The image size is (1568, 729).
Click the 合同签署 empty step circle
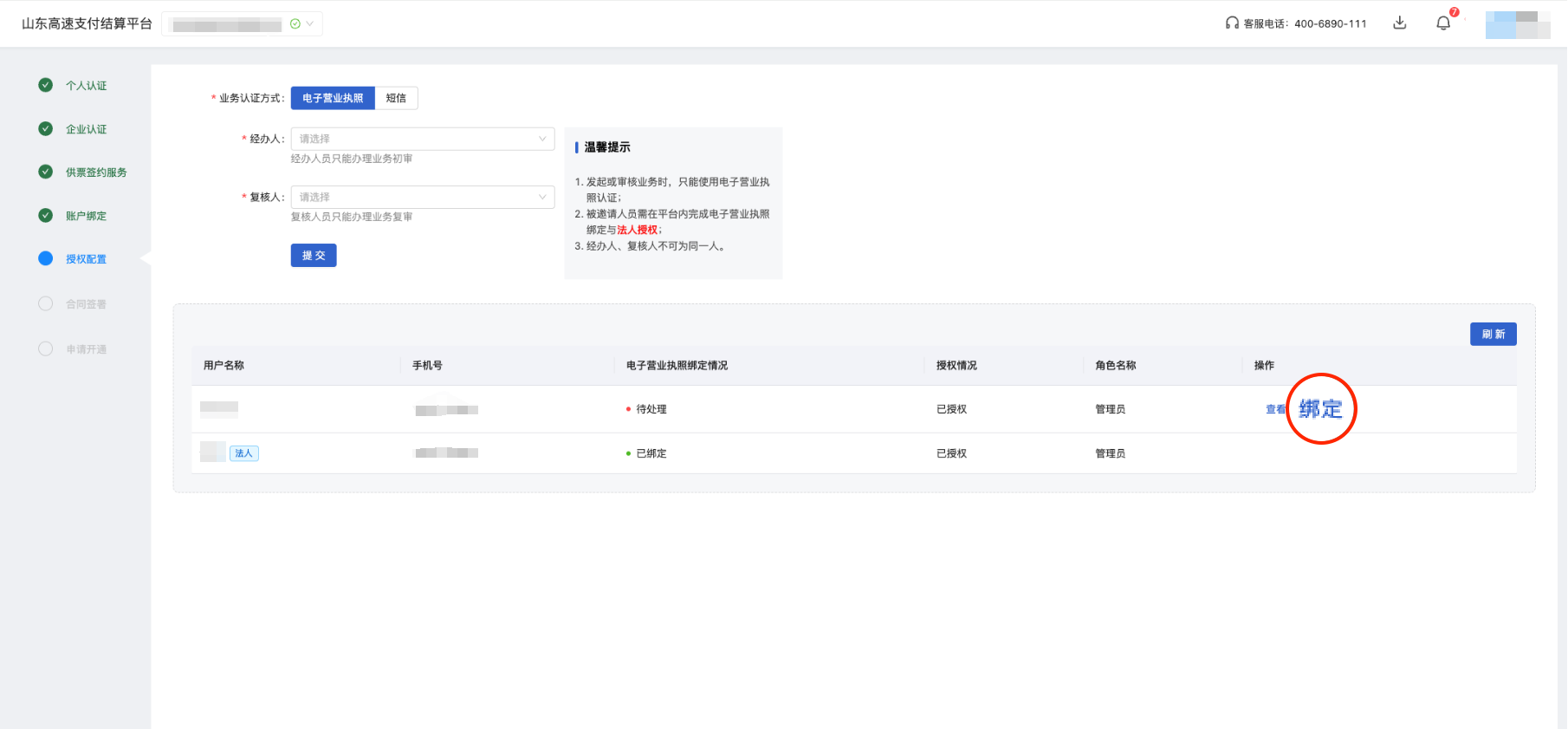(x=46, y=303)
